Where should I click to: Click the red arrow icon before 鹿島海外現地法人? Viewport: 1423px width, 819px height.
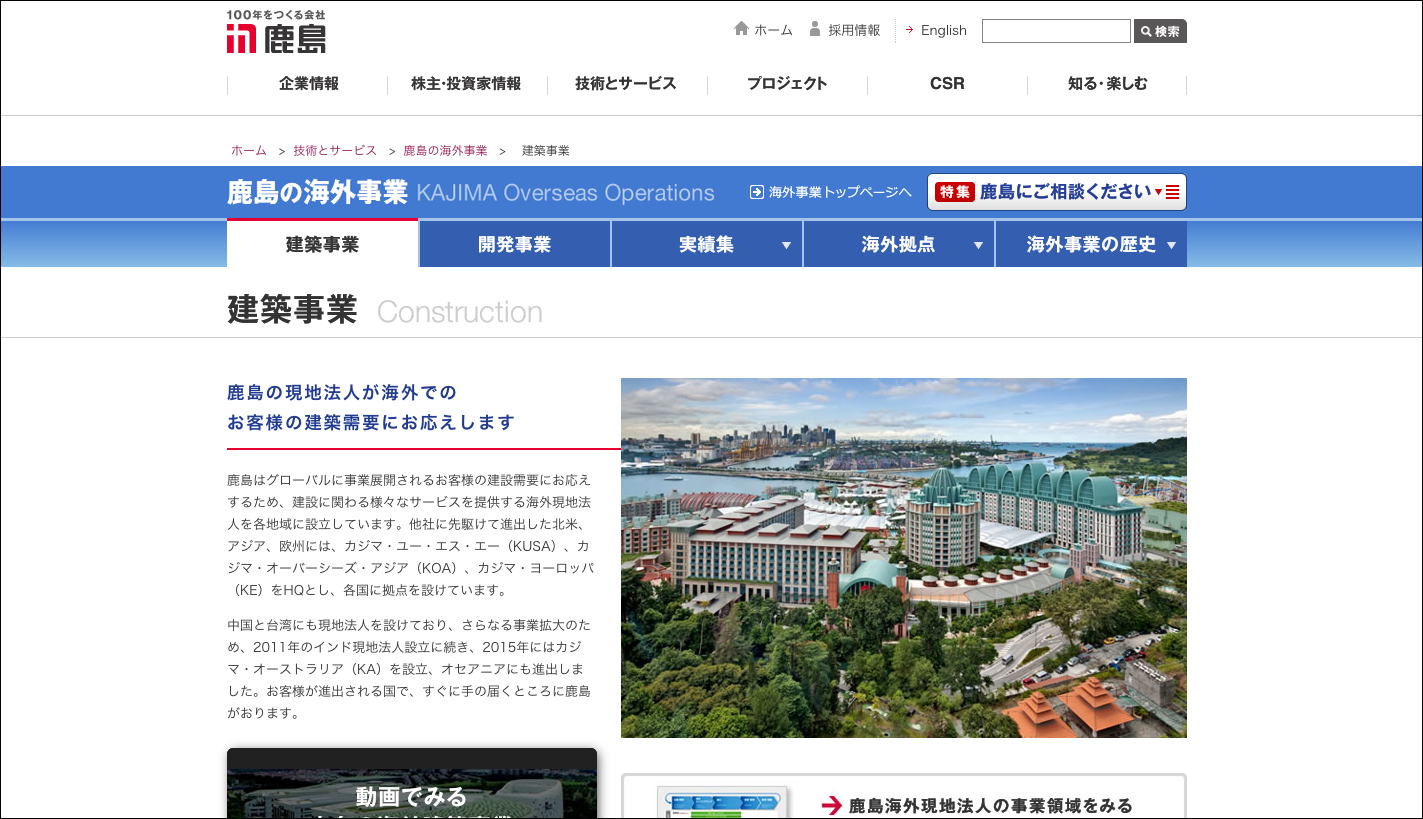[x=832, y=806]
